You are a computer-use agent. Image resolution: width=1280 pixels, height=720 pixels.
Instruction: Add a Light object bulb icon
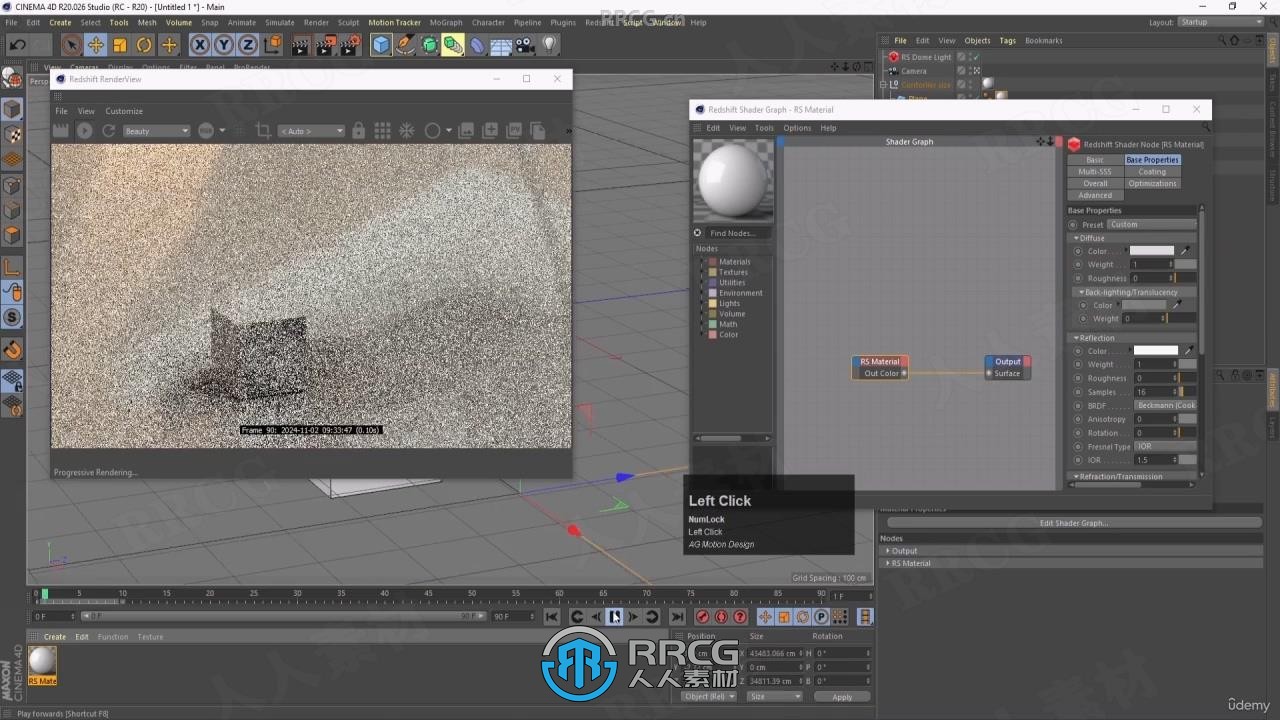tap(549, 45)
